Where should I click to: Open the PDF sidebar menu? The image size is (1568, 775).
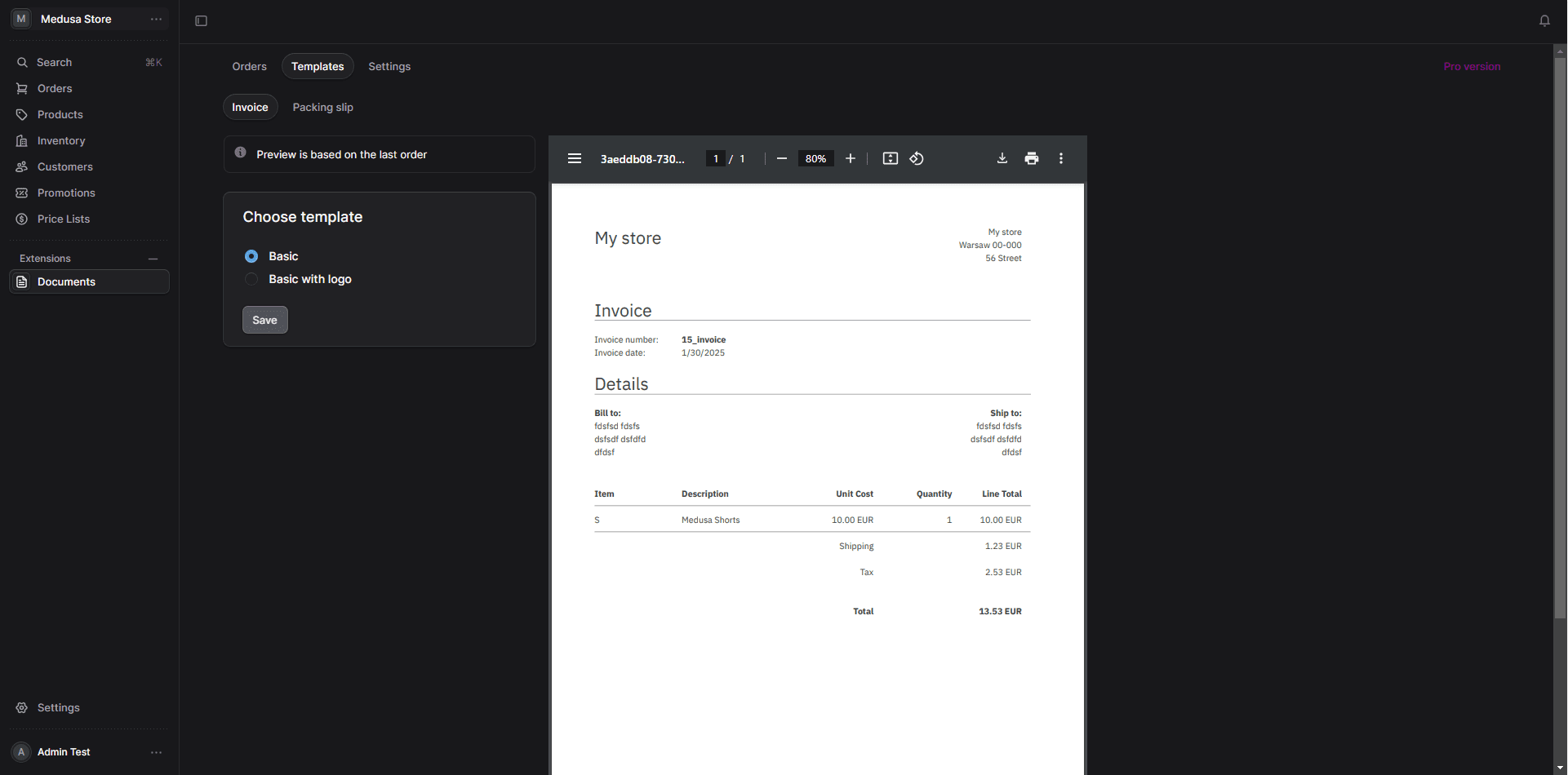[x=575, y=158]
